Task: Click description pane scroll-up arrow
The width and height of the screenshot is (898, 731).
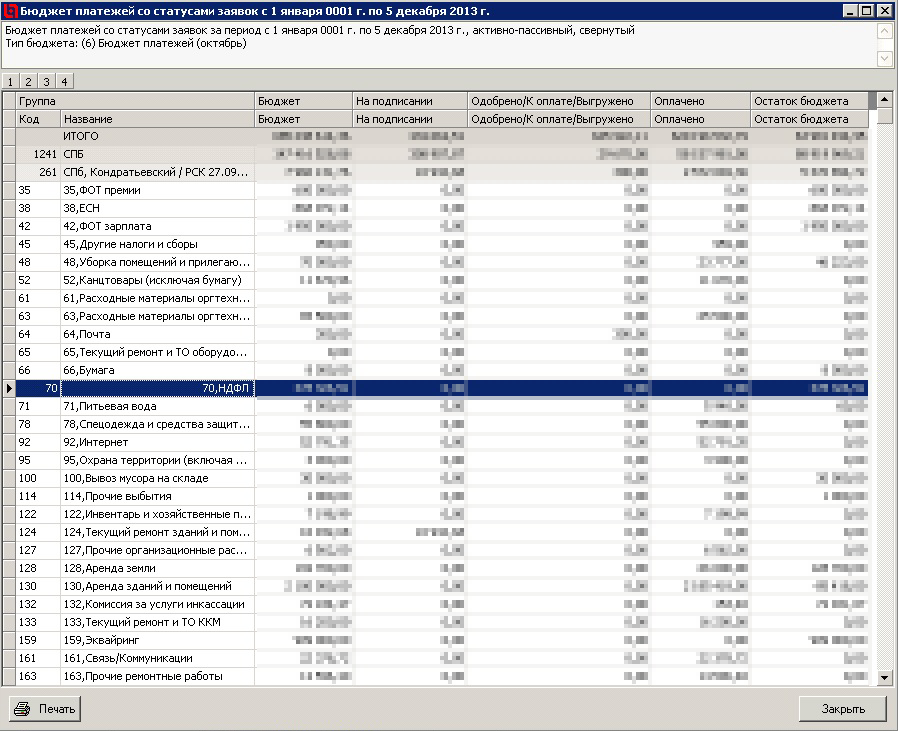Action: point(884,31)
